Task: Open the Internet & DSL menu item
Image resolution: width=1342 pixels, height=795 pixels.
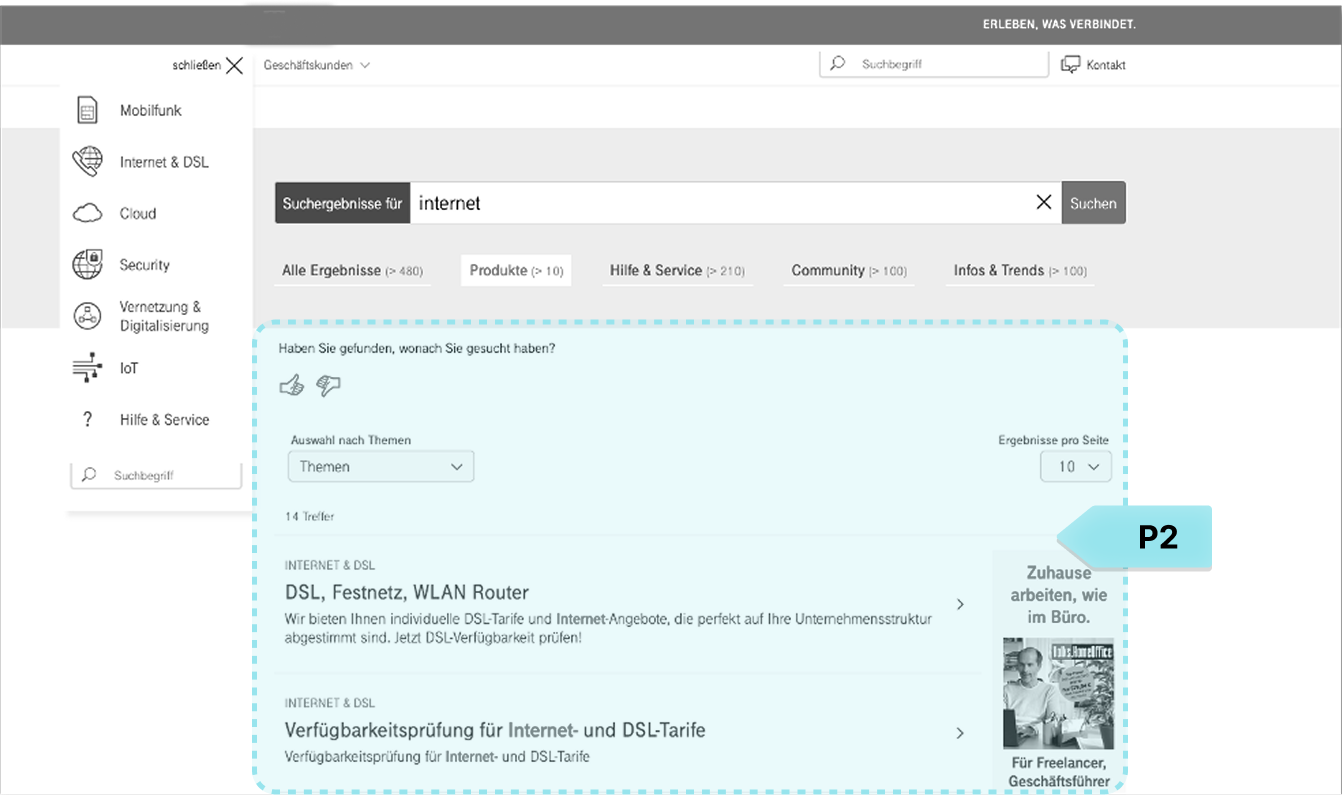Action: pos(164,162)
